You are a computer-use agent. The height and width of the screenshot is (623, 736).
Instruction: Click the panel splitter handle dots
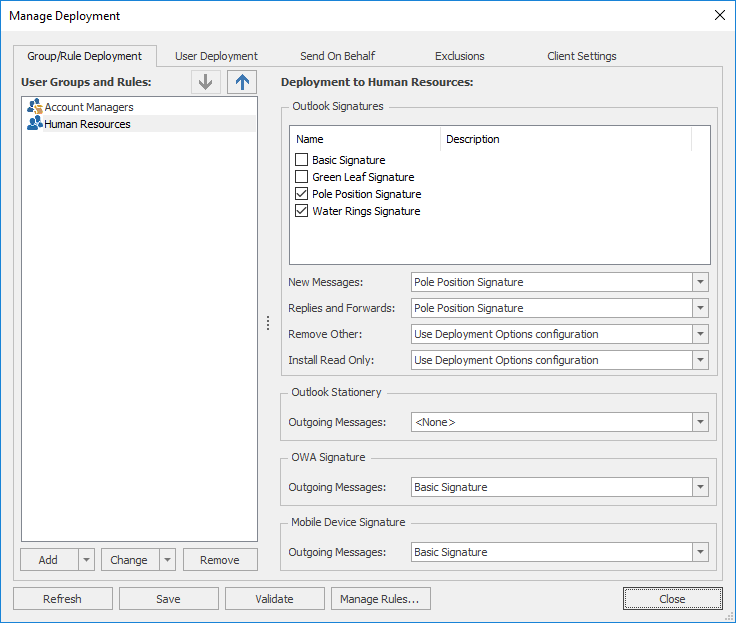[268, 323]
